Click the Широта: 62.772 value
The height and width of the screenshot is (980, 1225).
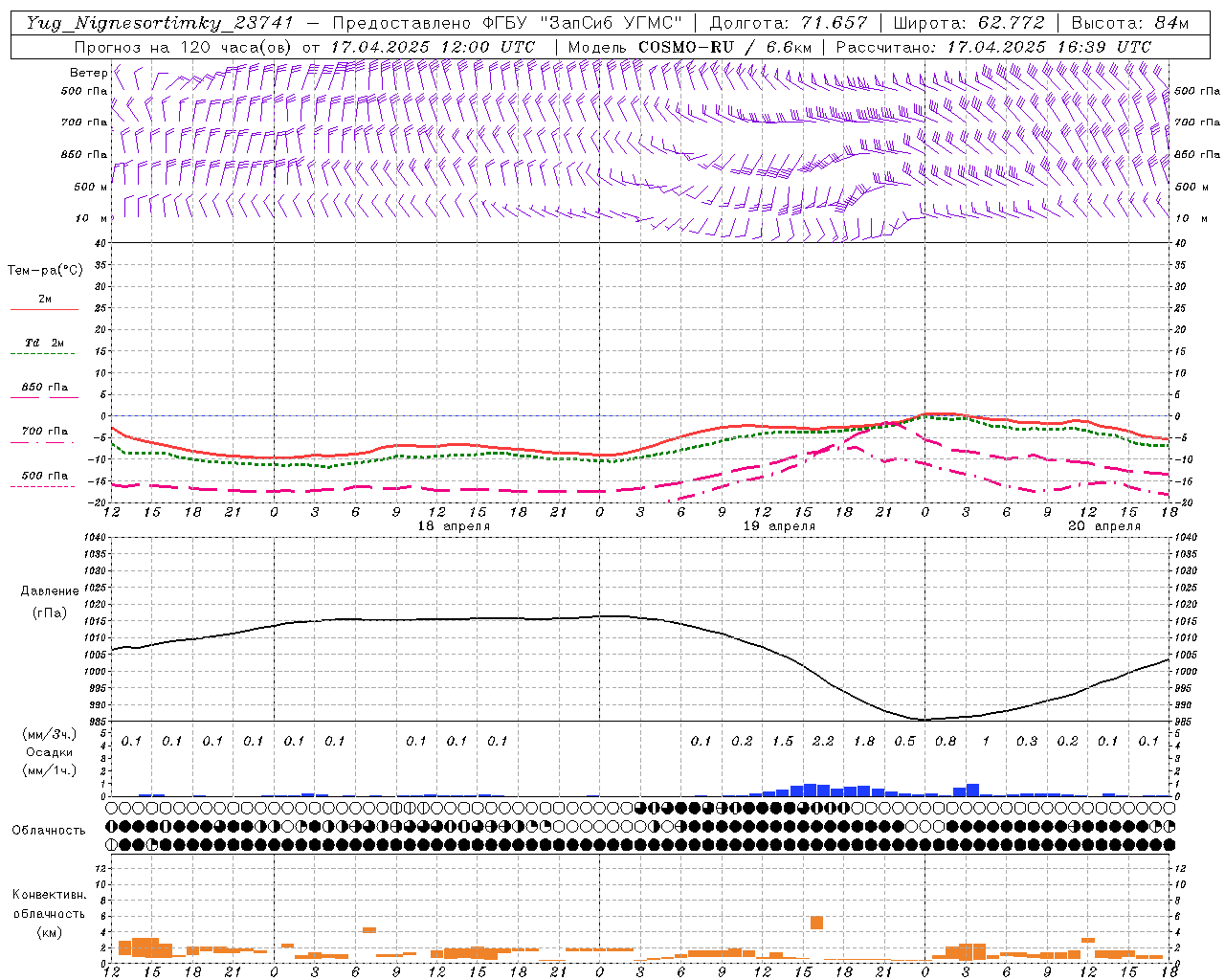969,23
